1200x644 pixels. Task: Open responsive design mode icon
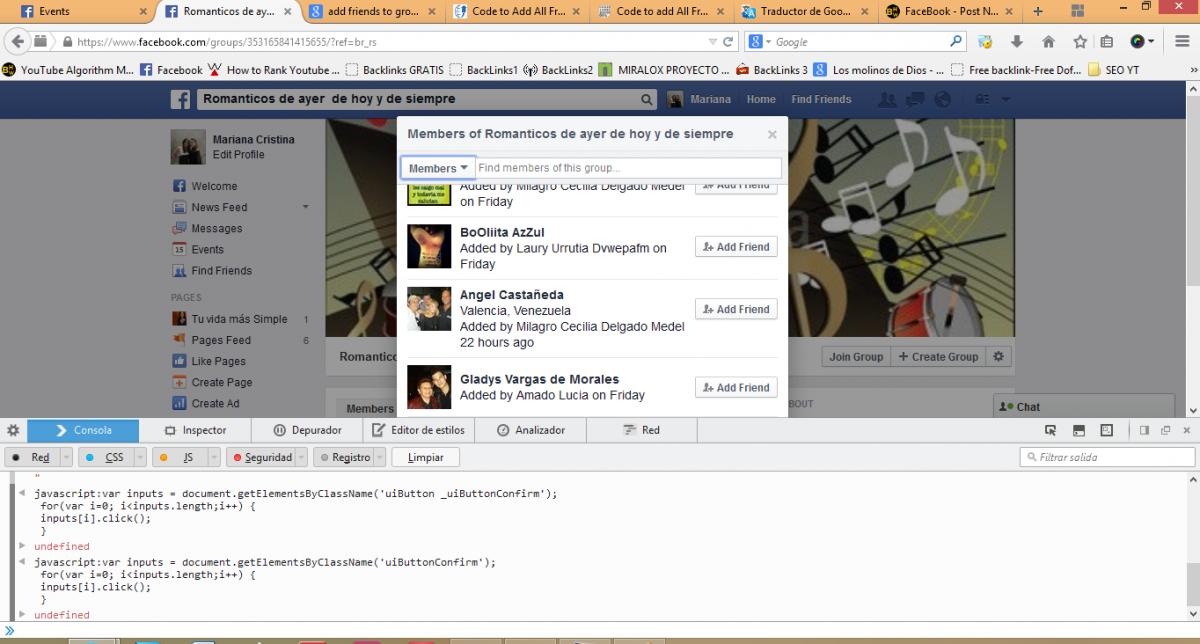point(1107,430)
